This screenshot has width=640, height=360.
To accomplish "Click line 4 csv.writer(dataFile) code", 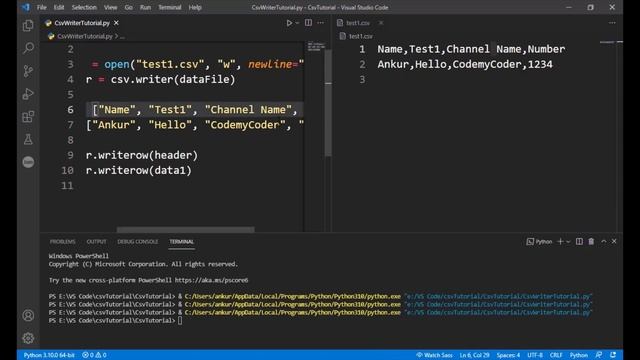I will point(160,79).
